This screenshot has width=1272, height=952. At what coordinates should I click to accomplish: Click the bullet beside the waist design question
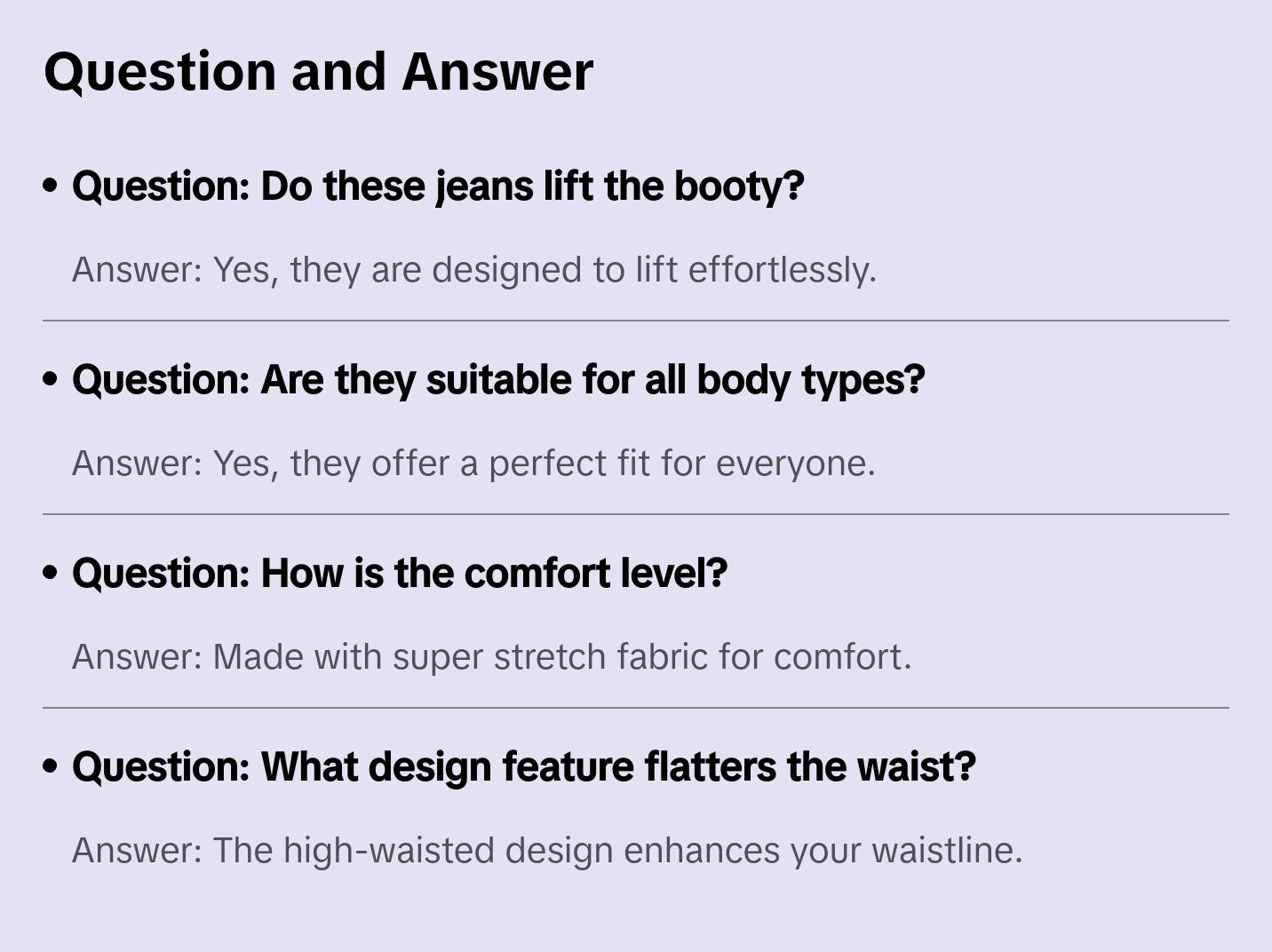(51, 766)
